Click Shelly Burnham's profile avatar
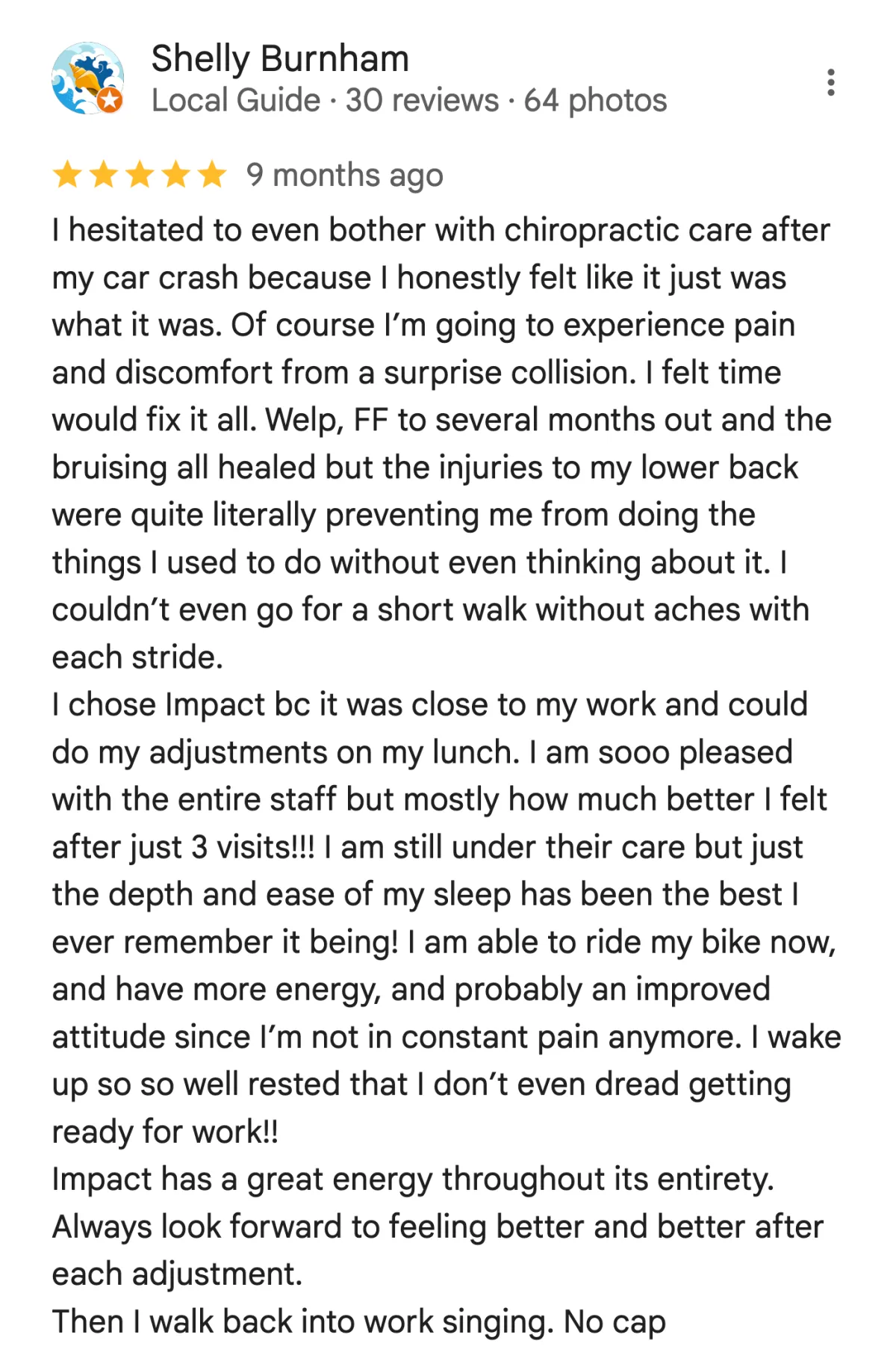The width and height of the screenshot is (896, 1370). coord(87,78)
